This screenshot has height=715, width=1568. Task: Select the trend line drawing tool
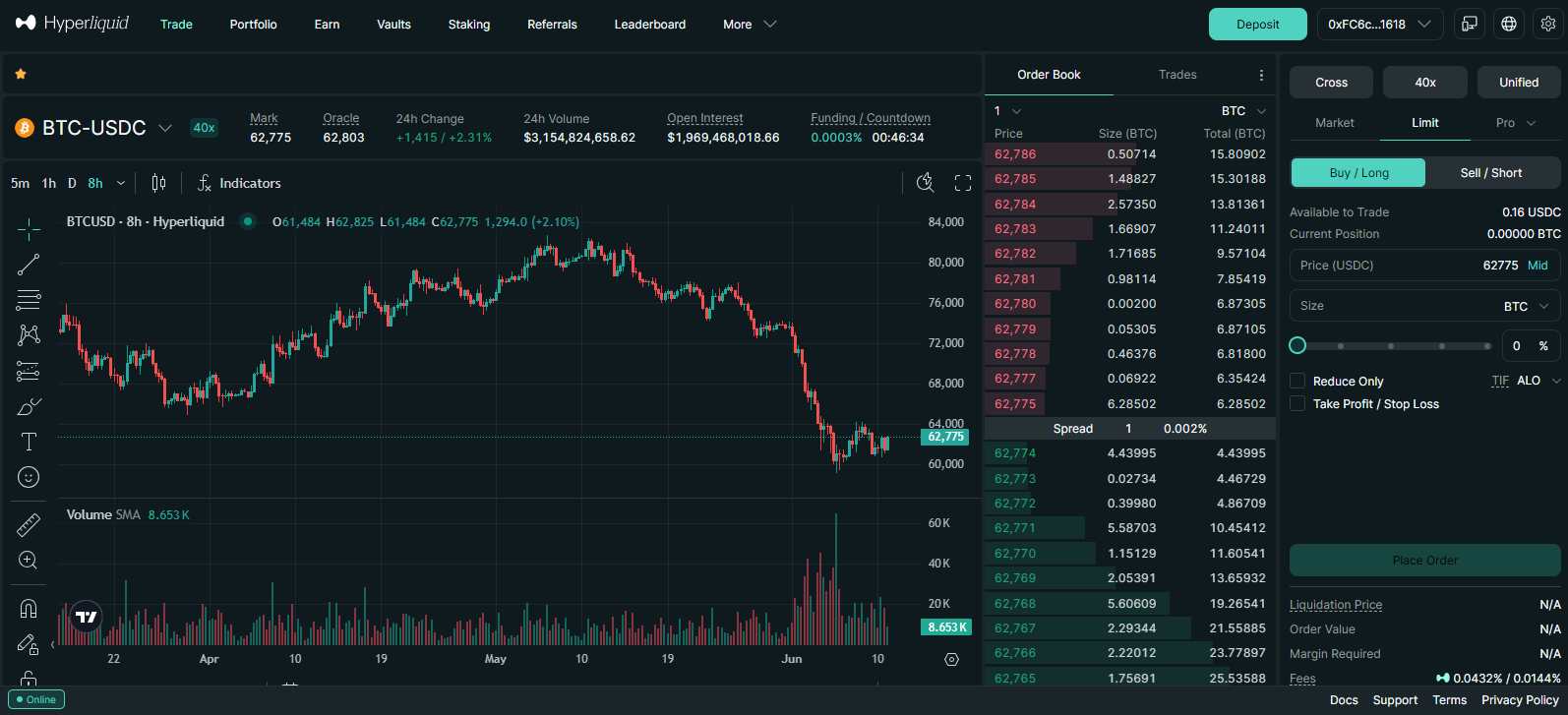(x=29, y=265)
